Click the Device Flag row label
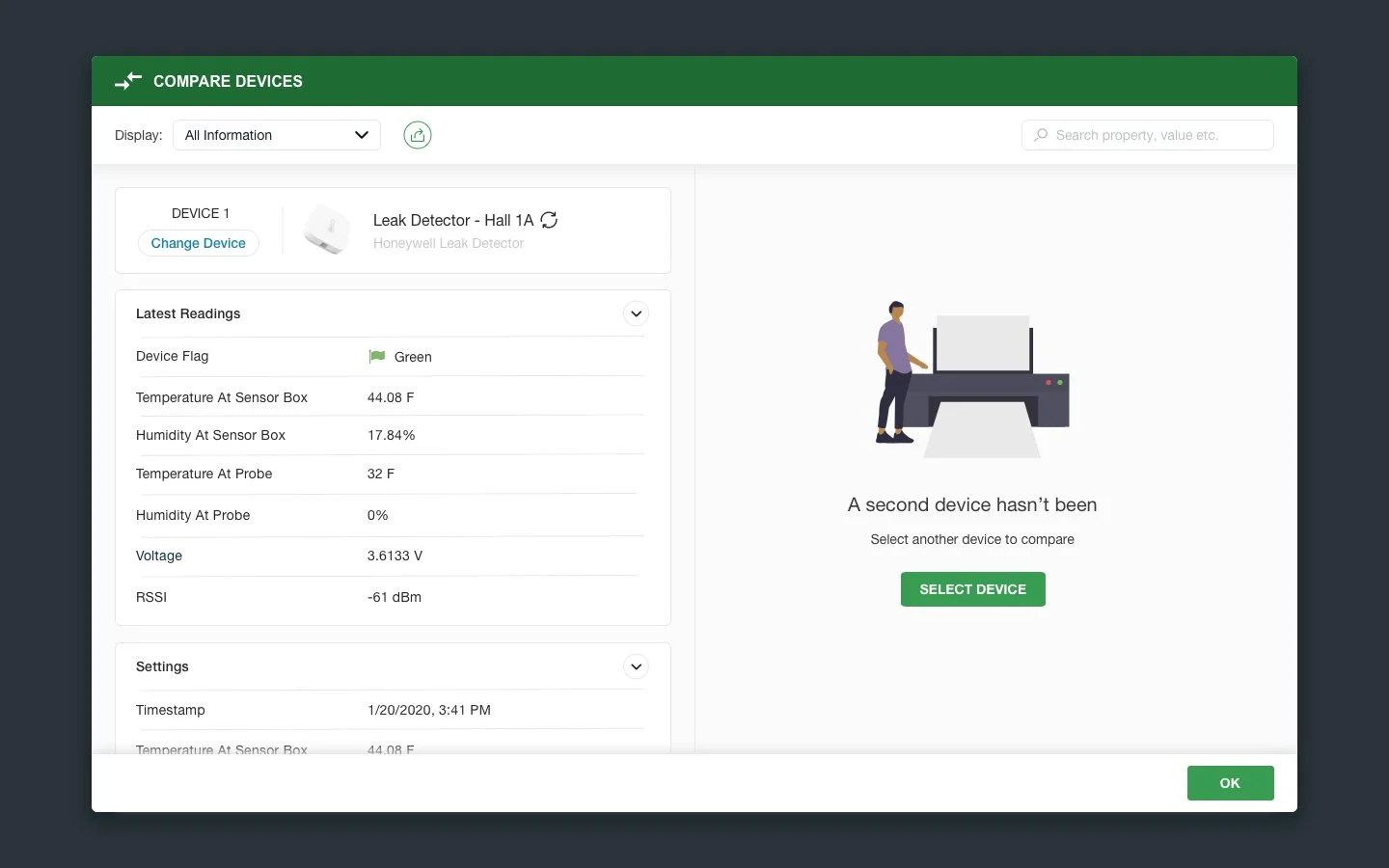This screenshot has height=868, width=1389. click(x=173, y=356)
